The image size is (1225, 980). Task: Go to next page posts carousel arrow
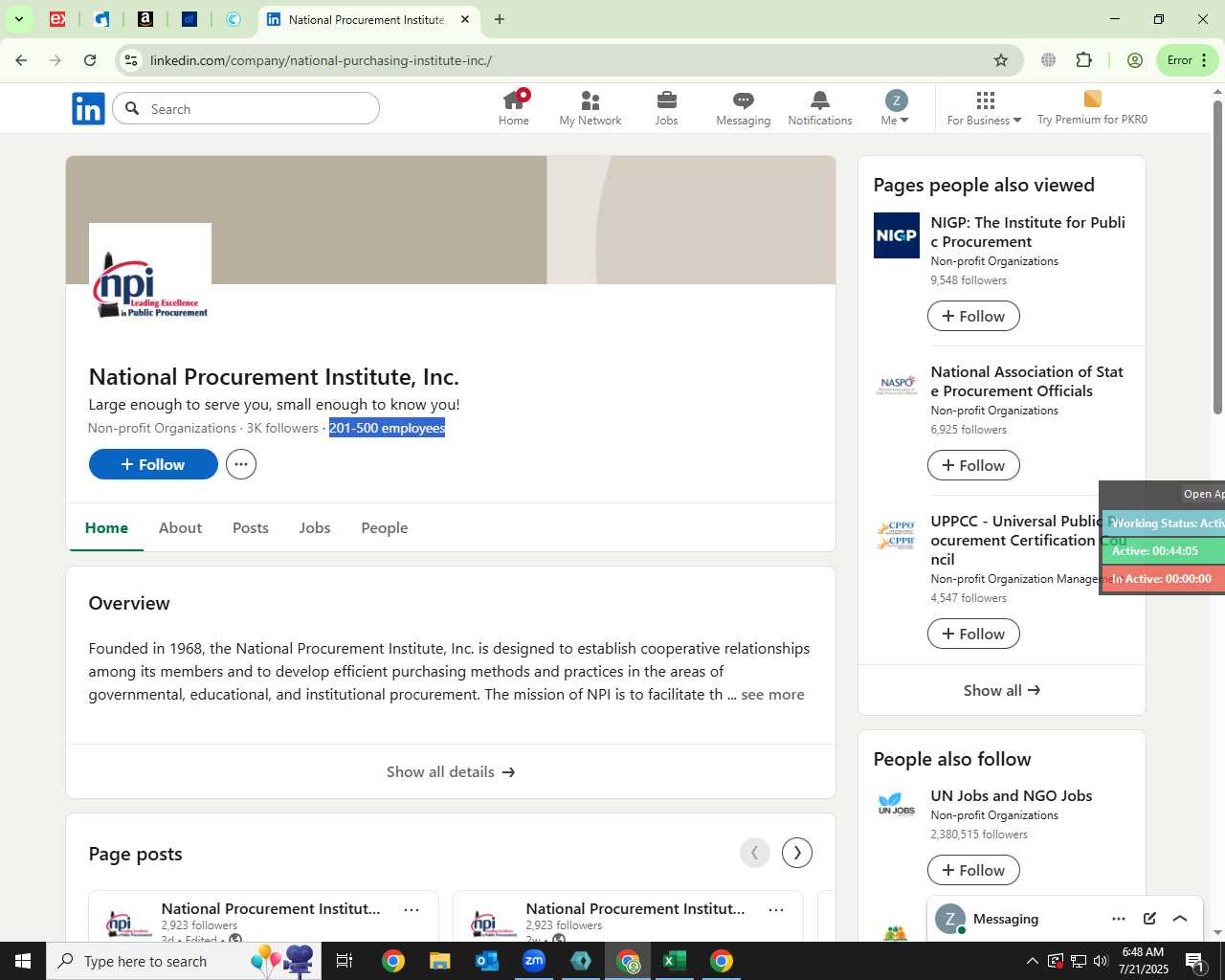pos(797,853)
